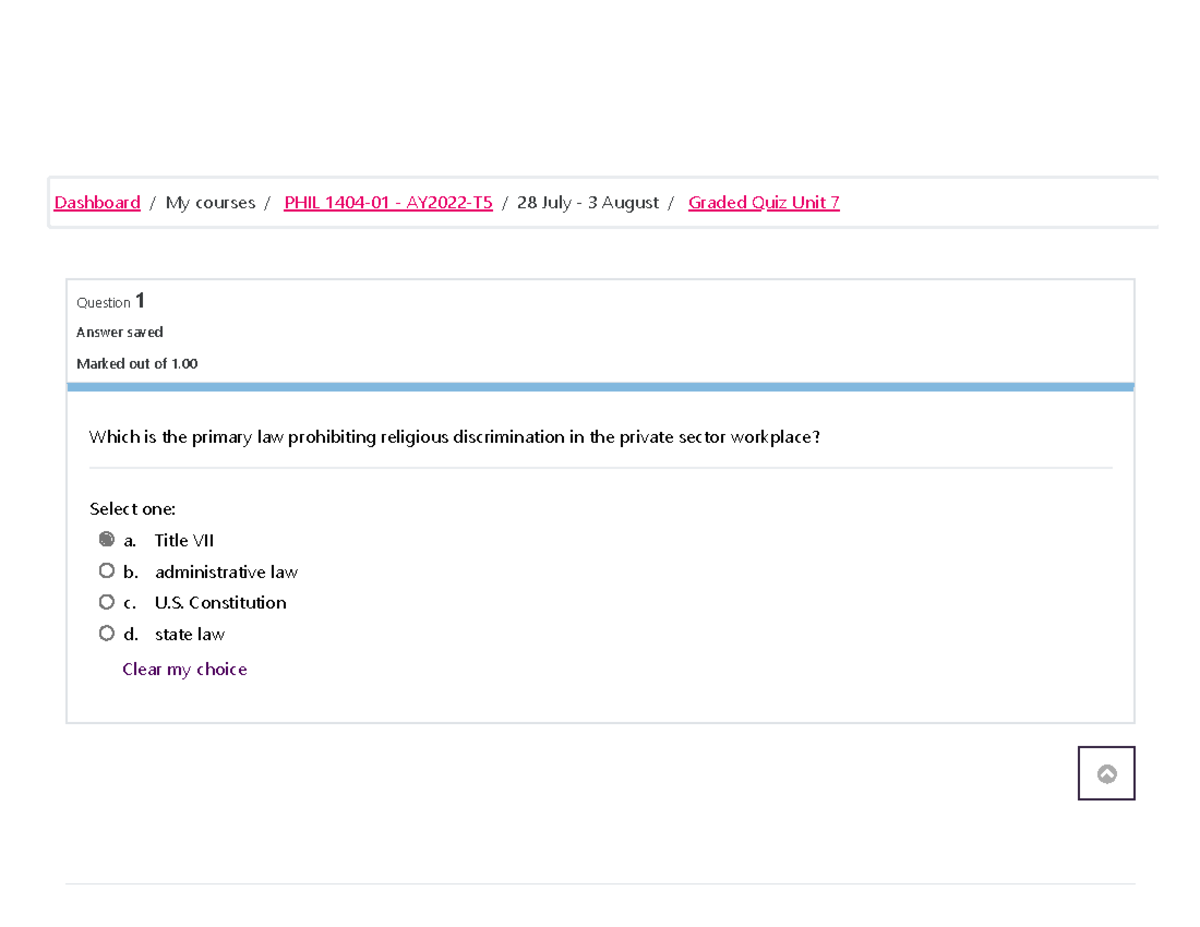
Task: Click the Marked out of 1.00 text
Action: (x=137, y=364)
